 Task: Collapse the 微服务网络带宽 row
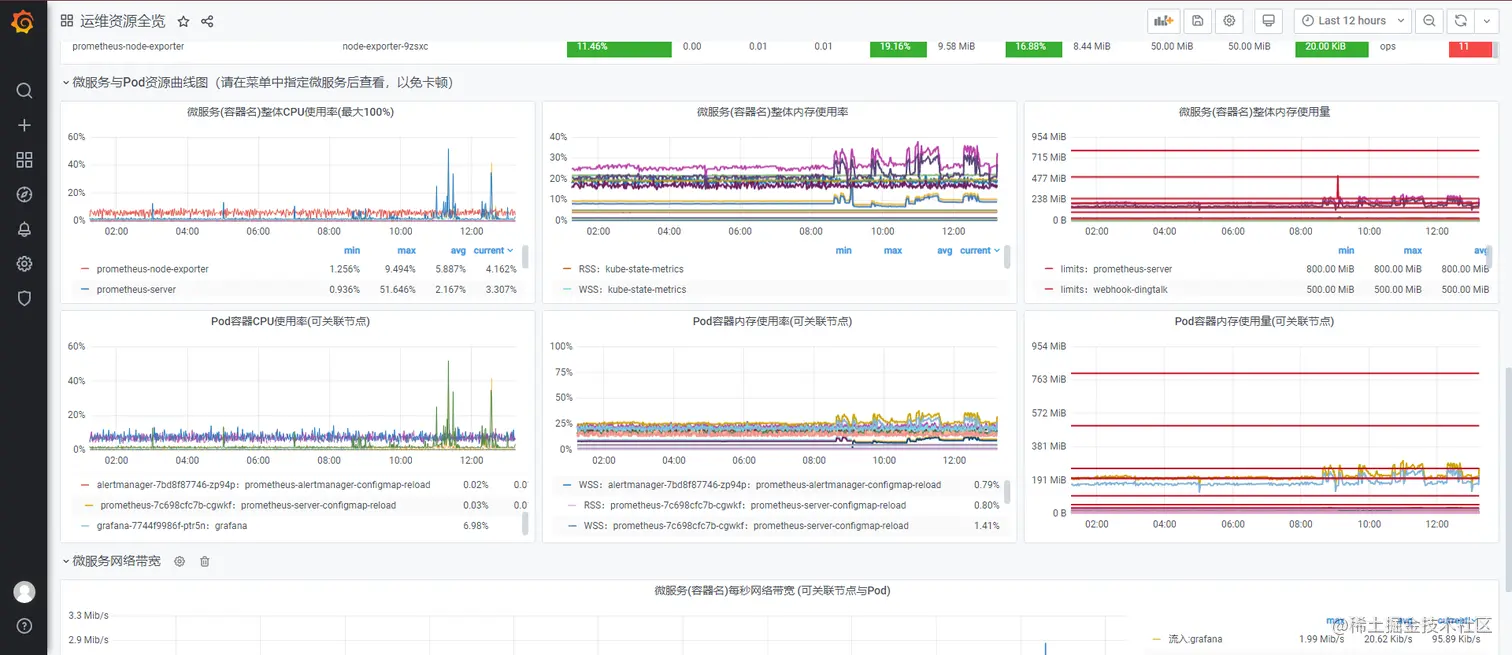(111, 562)
